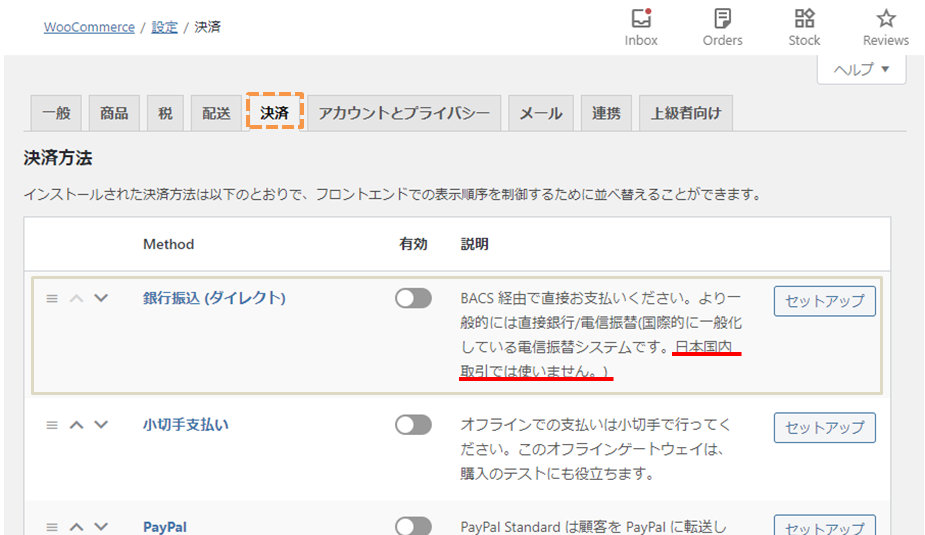
Task: Move 小切手支払い up with the up arrow
Action: point(77,425)
